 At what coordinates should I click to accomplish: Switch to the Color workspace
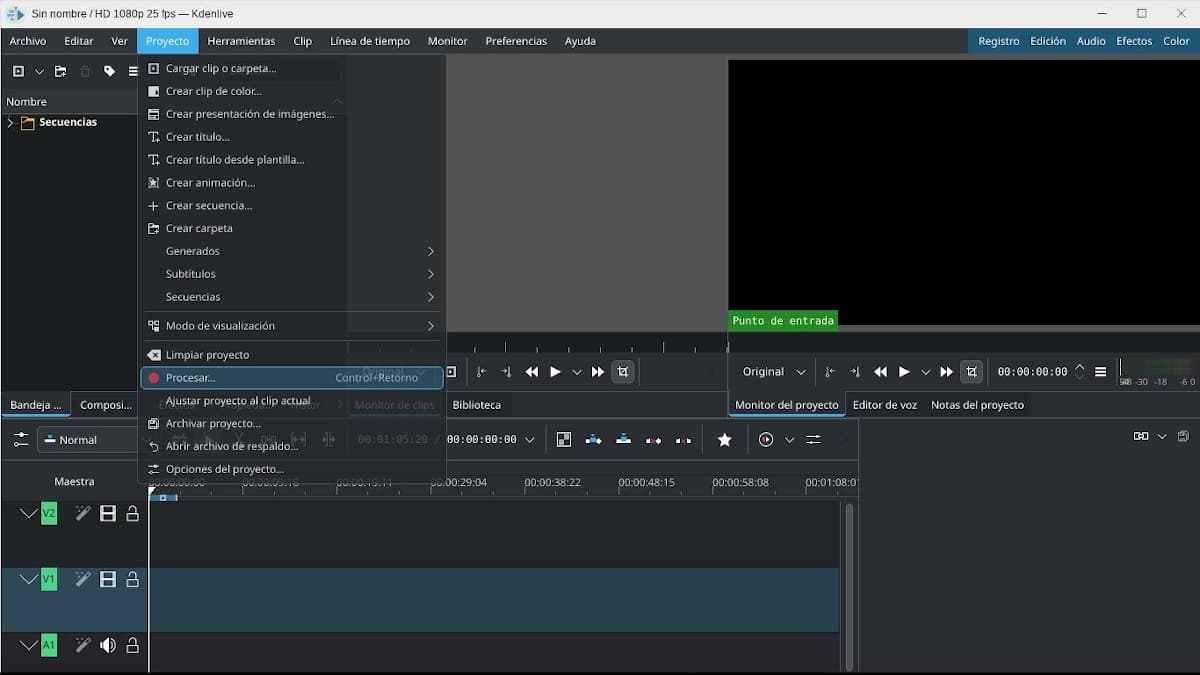pyautogui.click(x=1176, y=41)
